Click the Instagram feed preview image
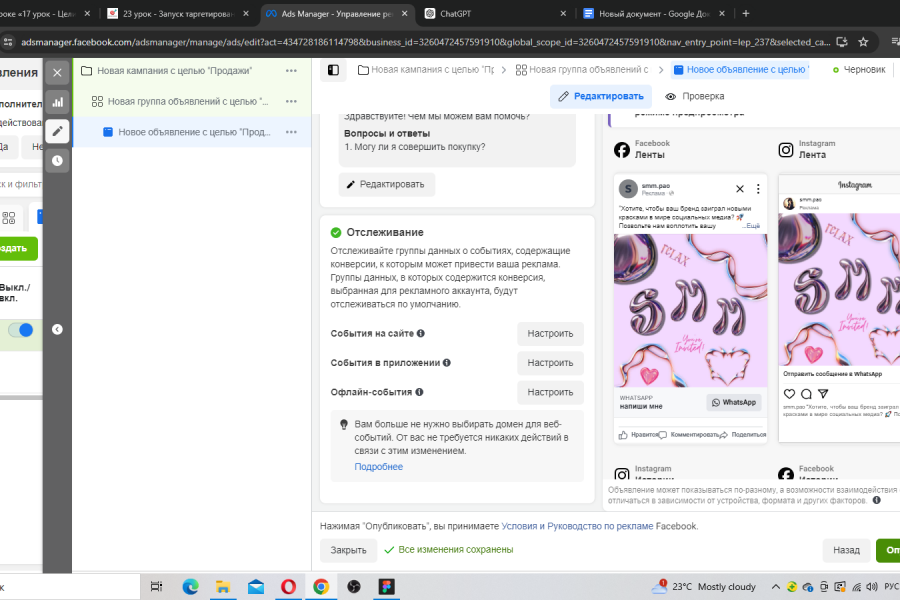The width and height of the screenshot is (900, 600). click(839, 289)
